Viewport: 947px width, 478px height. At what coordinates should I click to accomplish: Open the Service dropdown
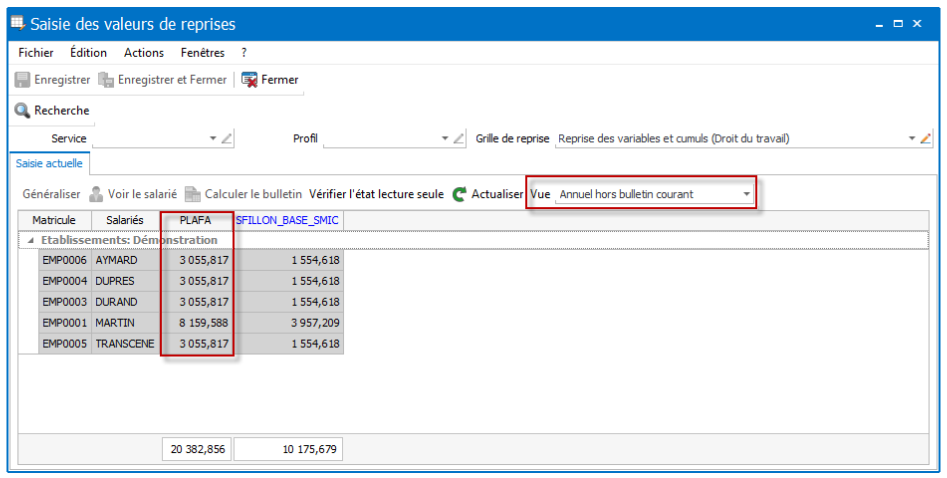pyautogui.click(x=213, y=138)
